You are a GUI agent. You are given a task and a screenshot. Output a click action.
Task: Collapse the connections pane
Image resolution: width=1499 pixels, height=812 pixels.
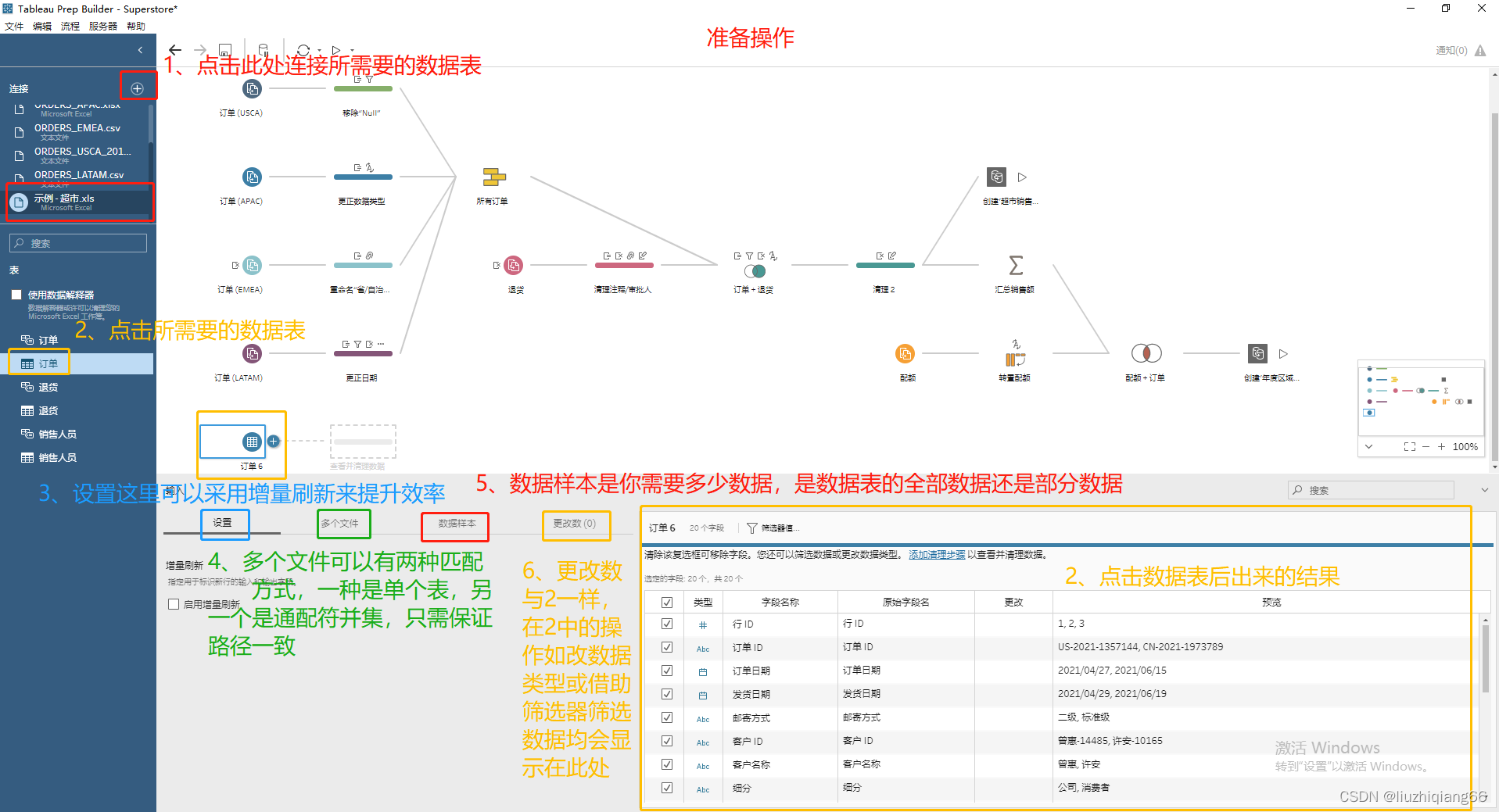pyautogui.click(x=140, y=50)
